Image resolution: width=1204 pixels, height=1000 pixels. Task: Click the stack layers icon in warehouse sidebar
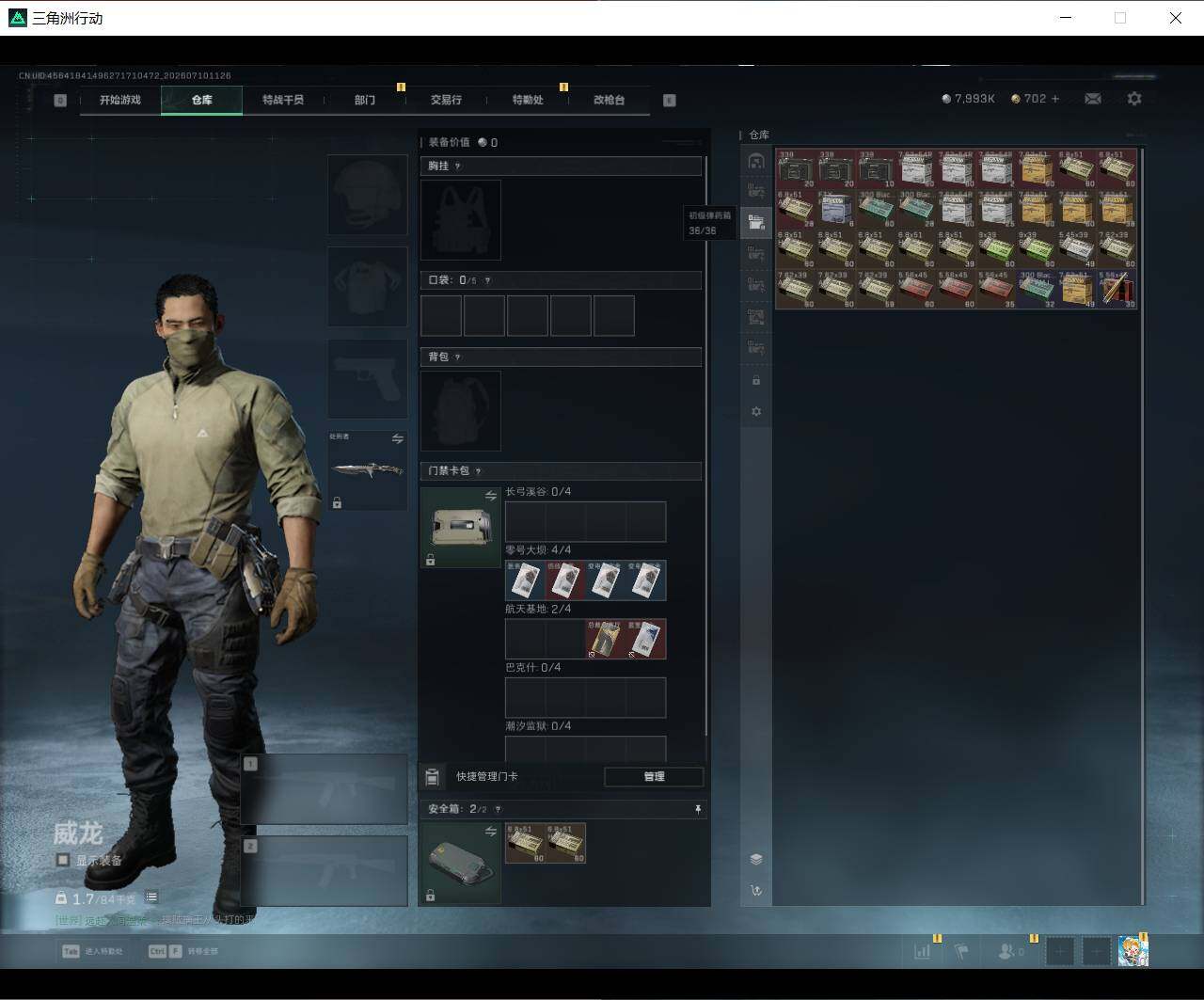click(x=756, y=859)
